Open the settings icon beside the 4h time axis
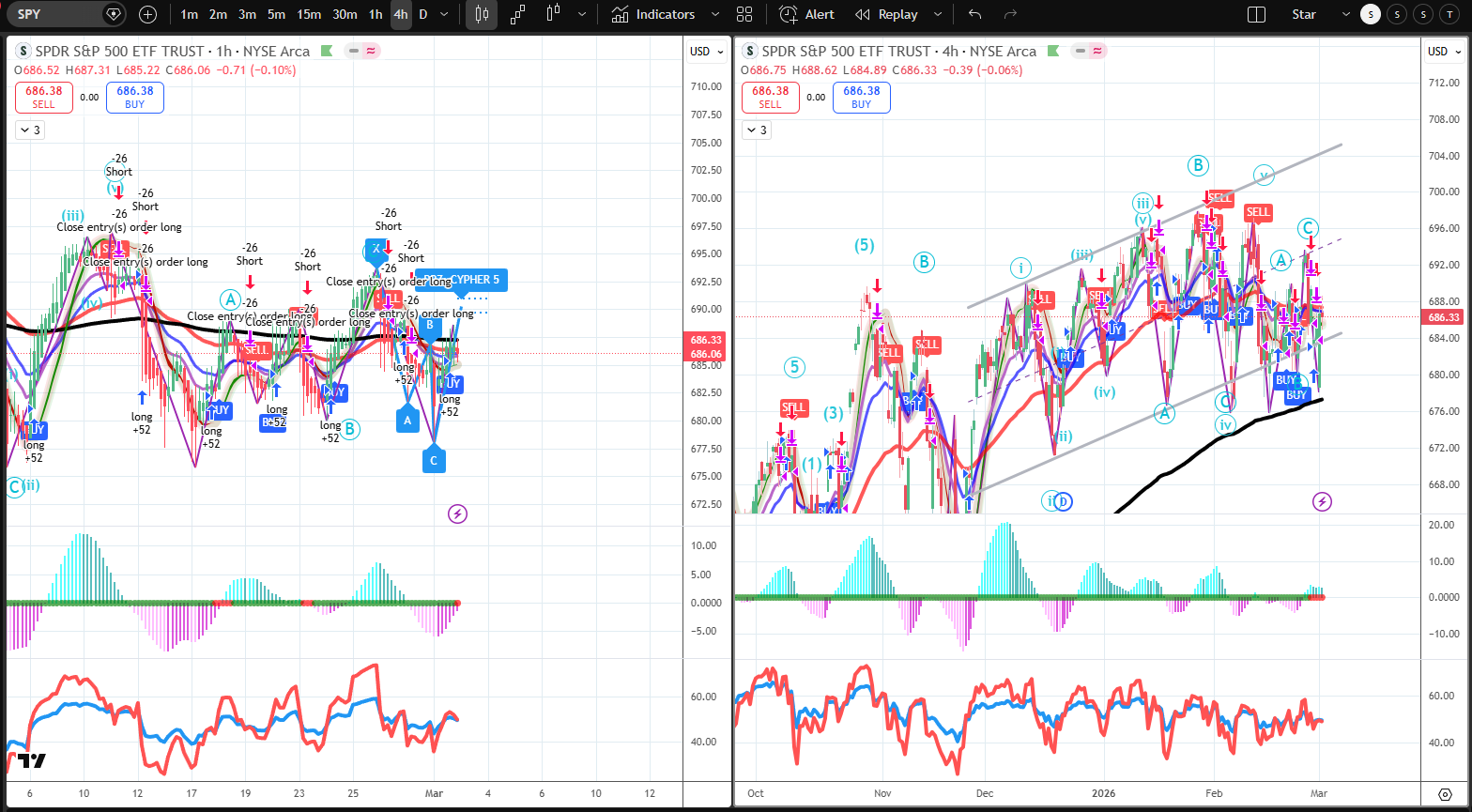Image resolution: width=1472 pixels, height=812 pixels. click(x=1445, y=794)
